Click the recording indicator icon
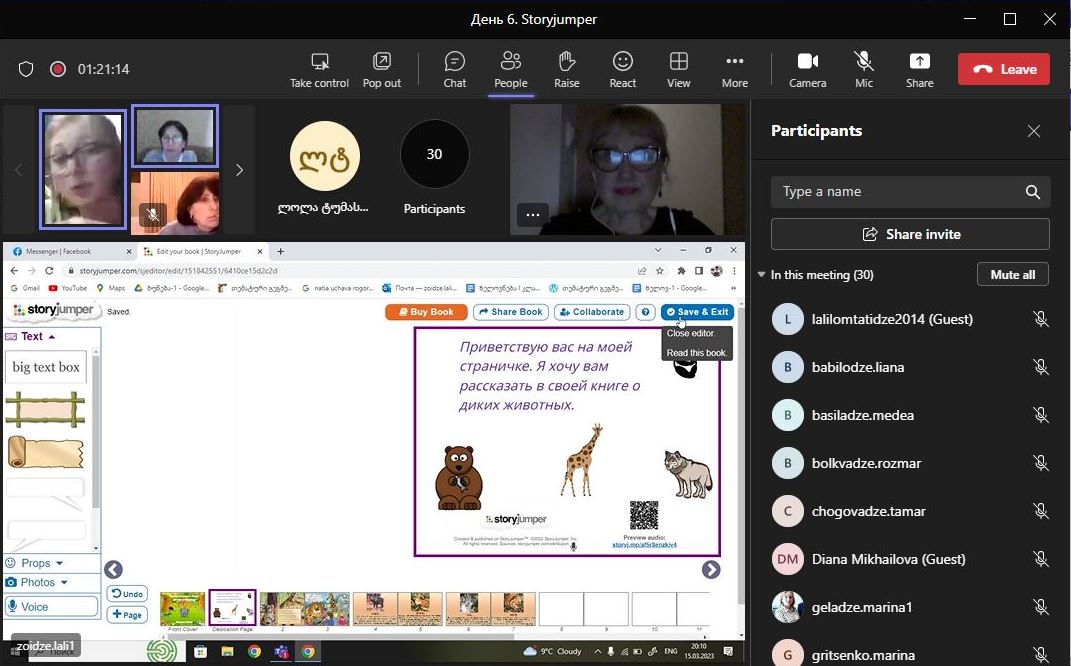 [58, 69]
